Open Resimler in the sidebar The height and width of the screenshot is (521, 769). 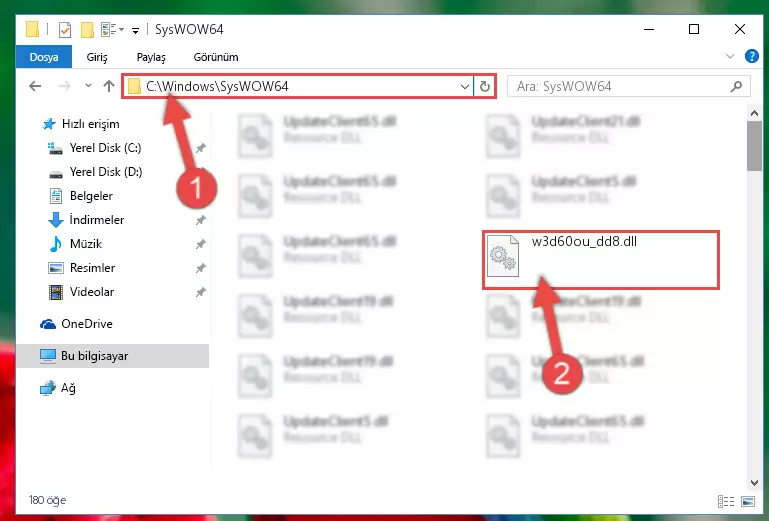pos(92,268)
